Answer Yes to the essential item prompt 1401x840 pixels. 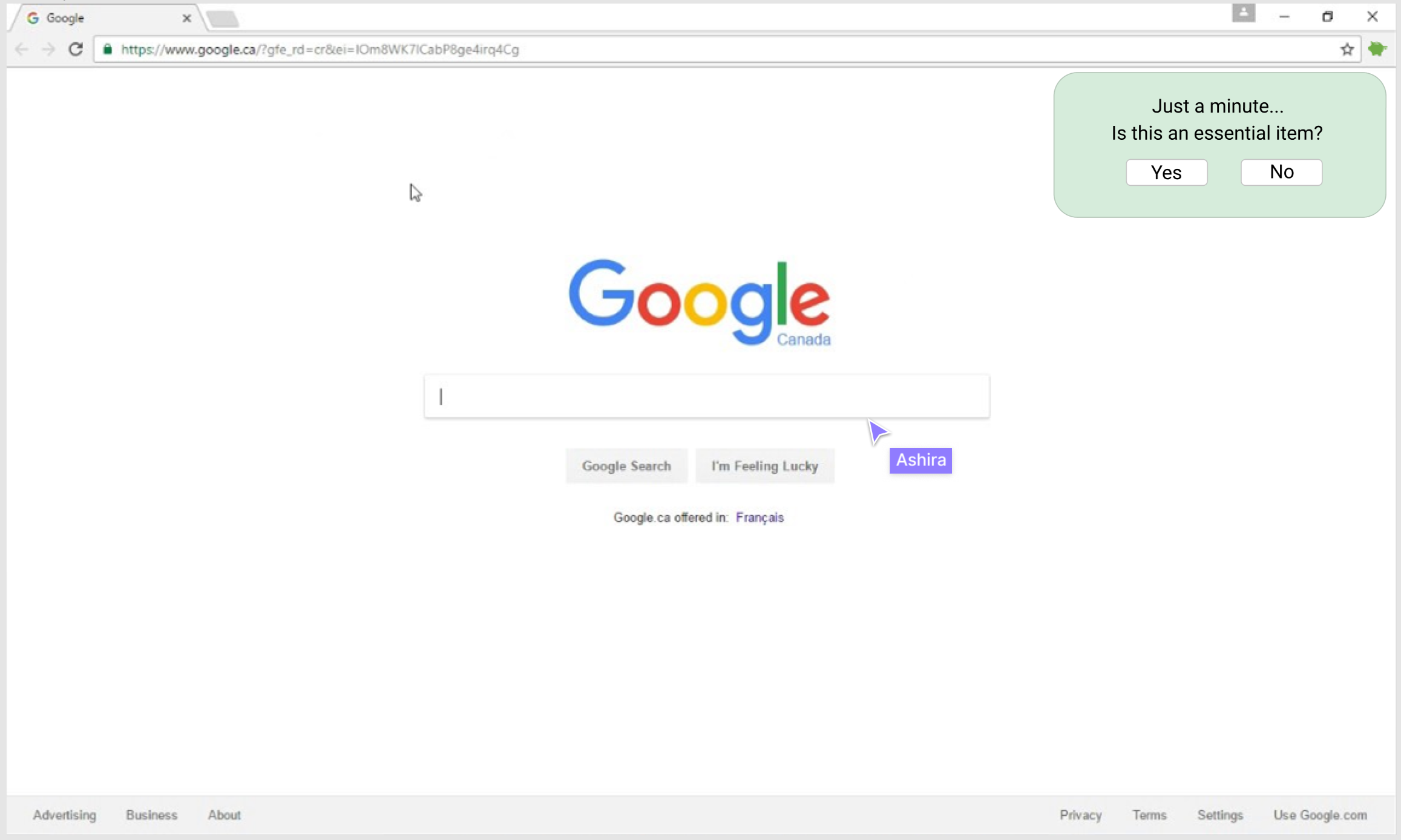1166,172
